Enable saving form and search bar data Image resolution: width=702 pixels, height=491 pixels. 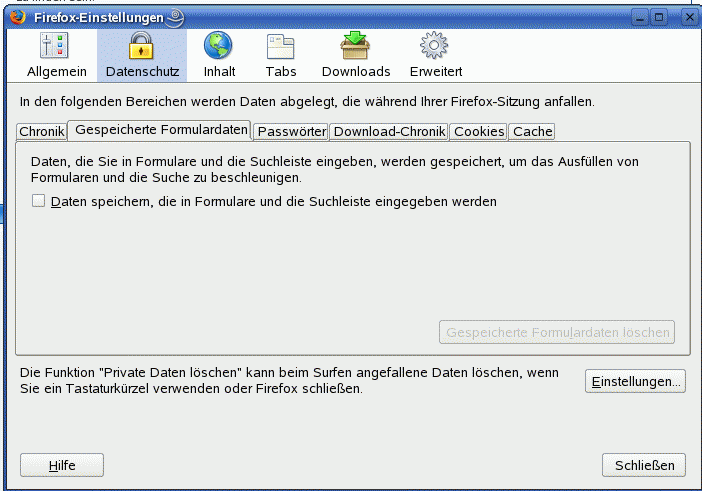[39, 201]
